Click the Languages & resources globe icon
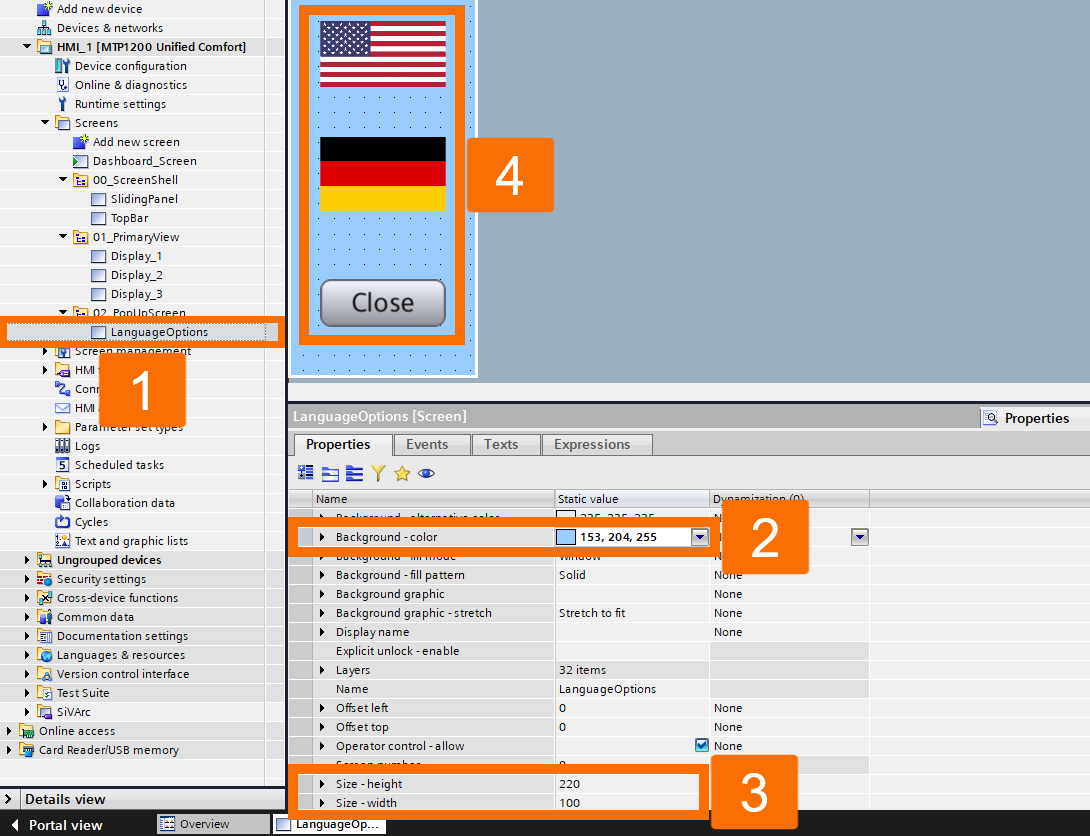The image size is (1090, 836). point(44,655)
